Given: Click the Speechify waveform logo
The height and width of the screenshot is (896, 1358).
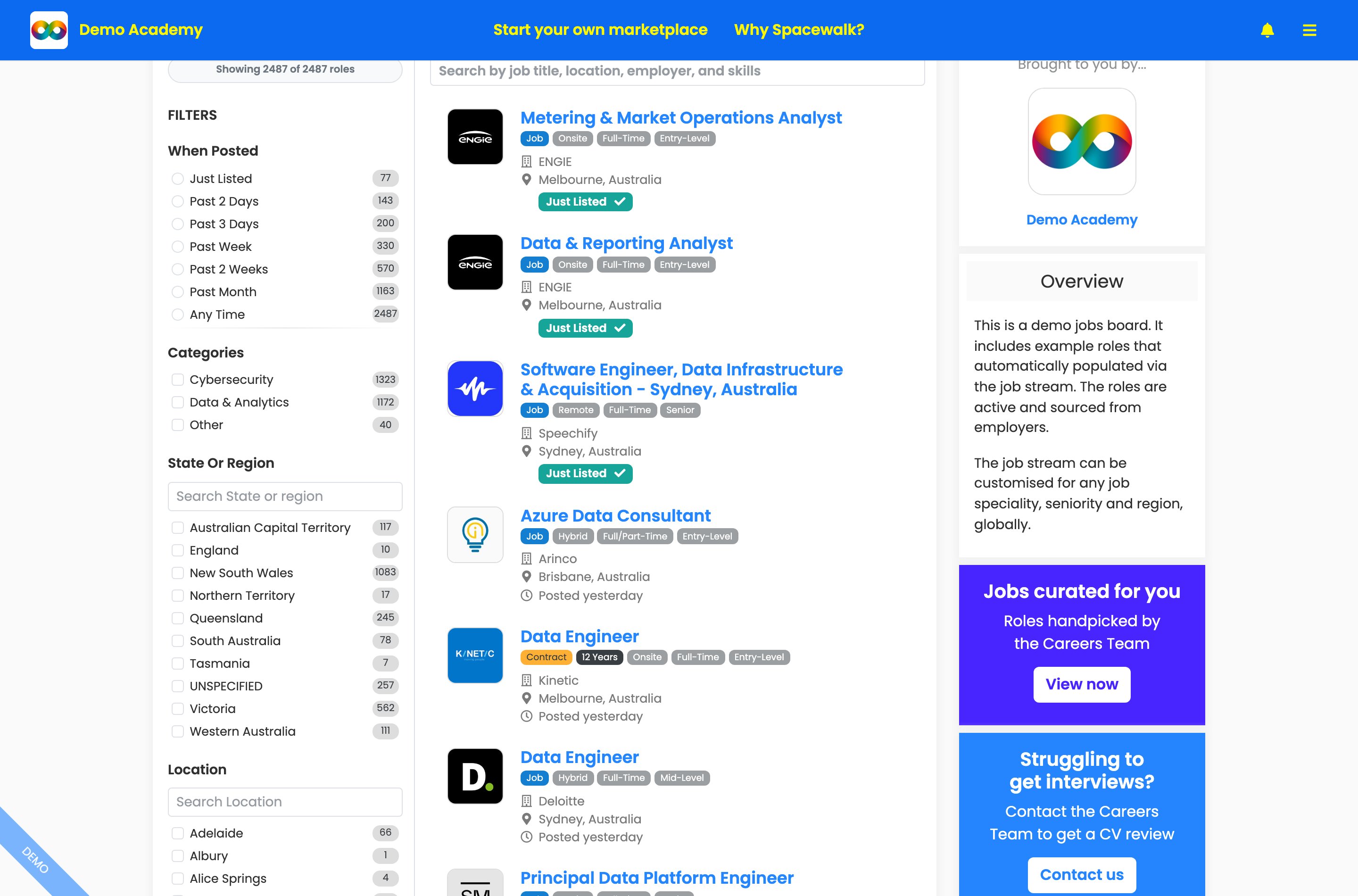Looking at the screenshot, I should 475,389.
